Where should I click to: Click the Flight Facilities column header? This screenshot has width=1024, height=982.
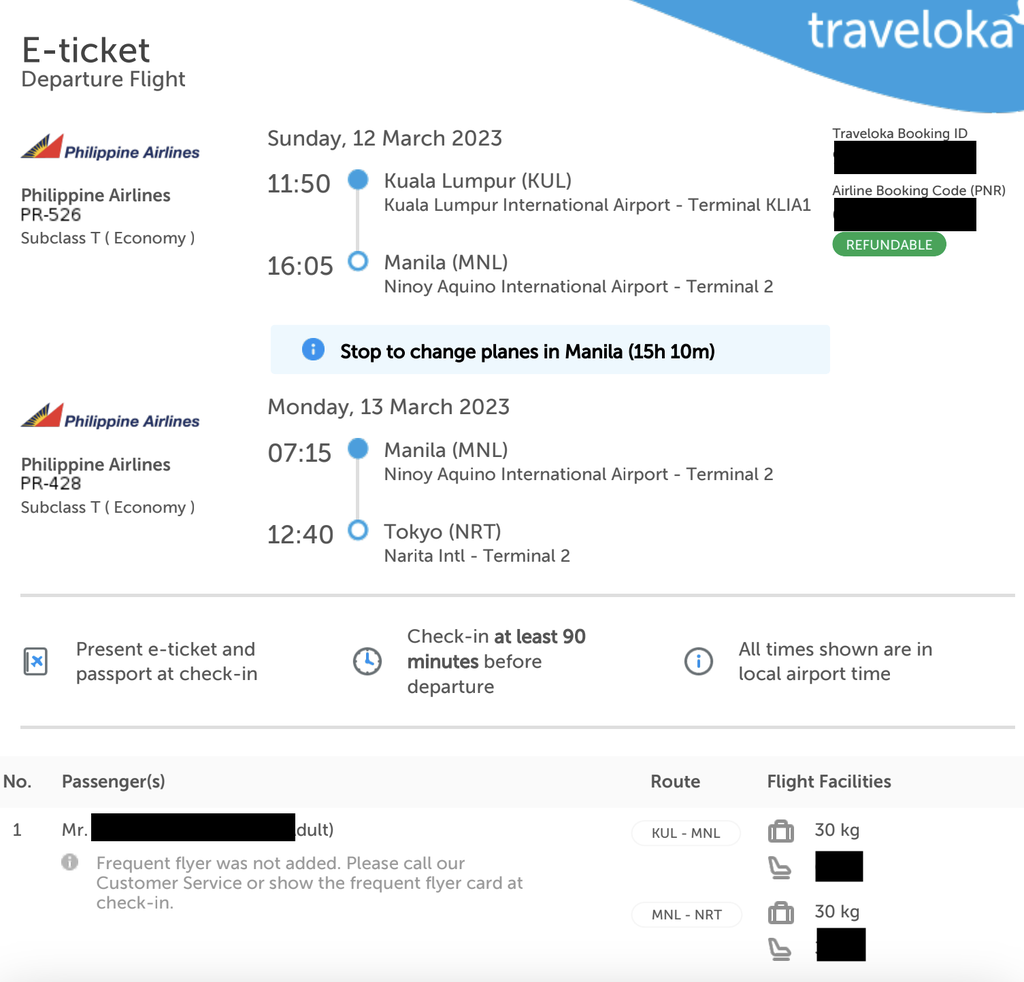829,782
